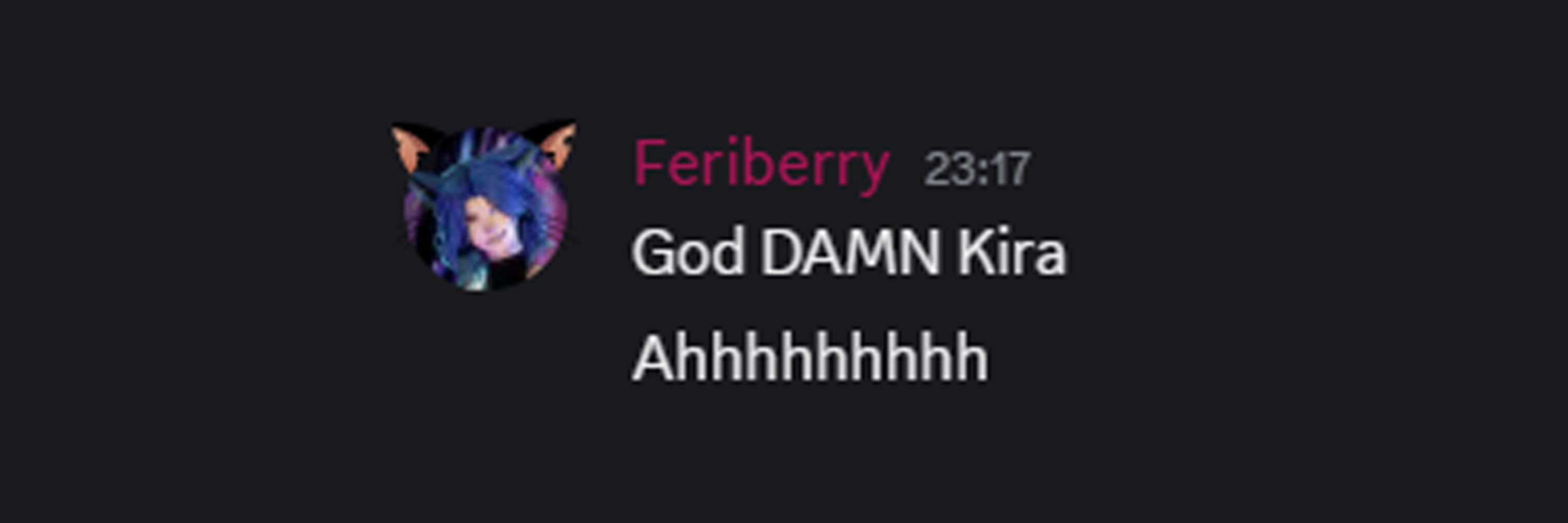
Task: Open Feriberry's profile avatar
Action: coord(485,208)
